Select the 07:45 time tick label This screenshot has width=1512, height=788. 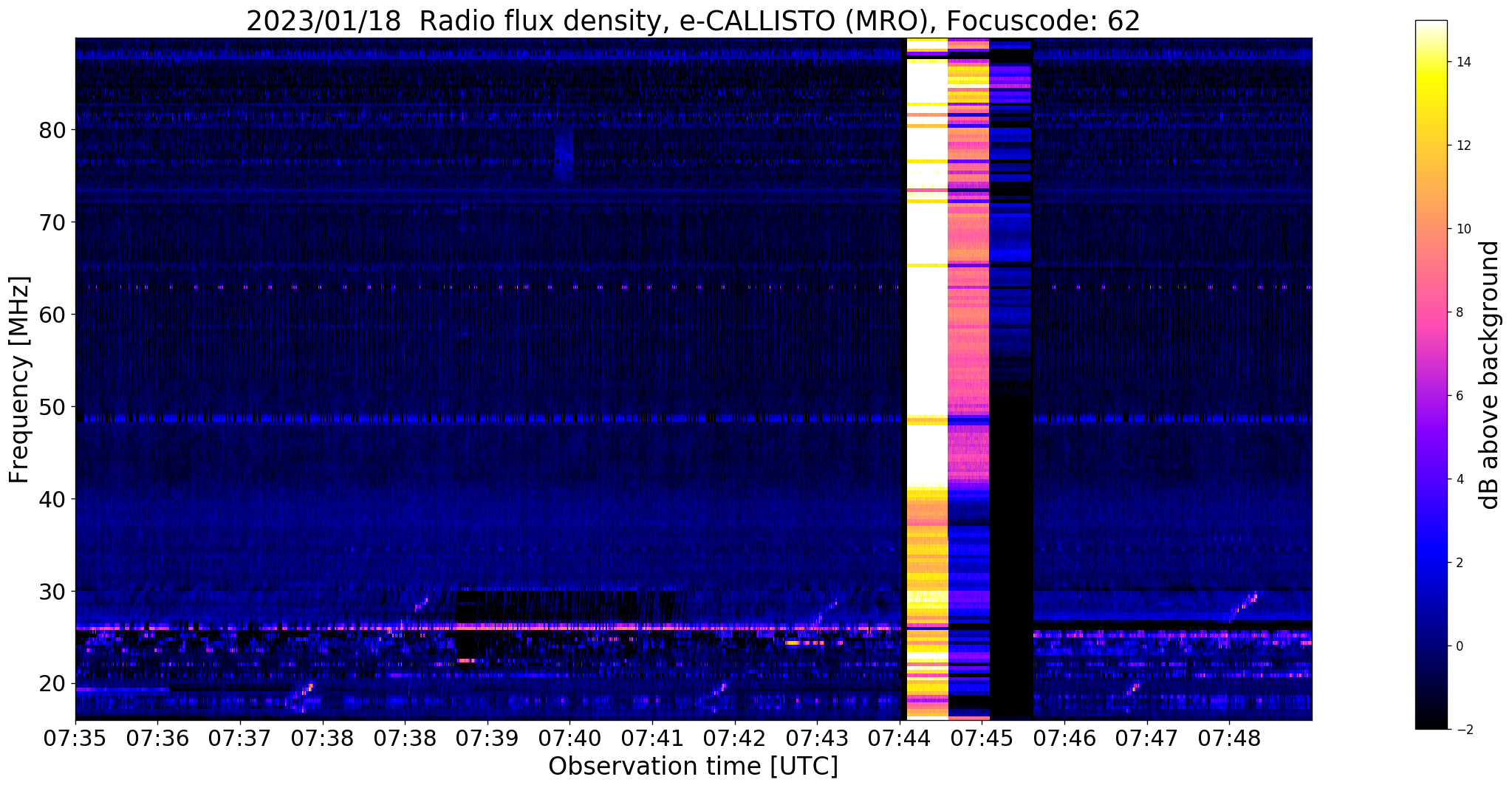(x=982, y=739)
